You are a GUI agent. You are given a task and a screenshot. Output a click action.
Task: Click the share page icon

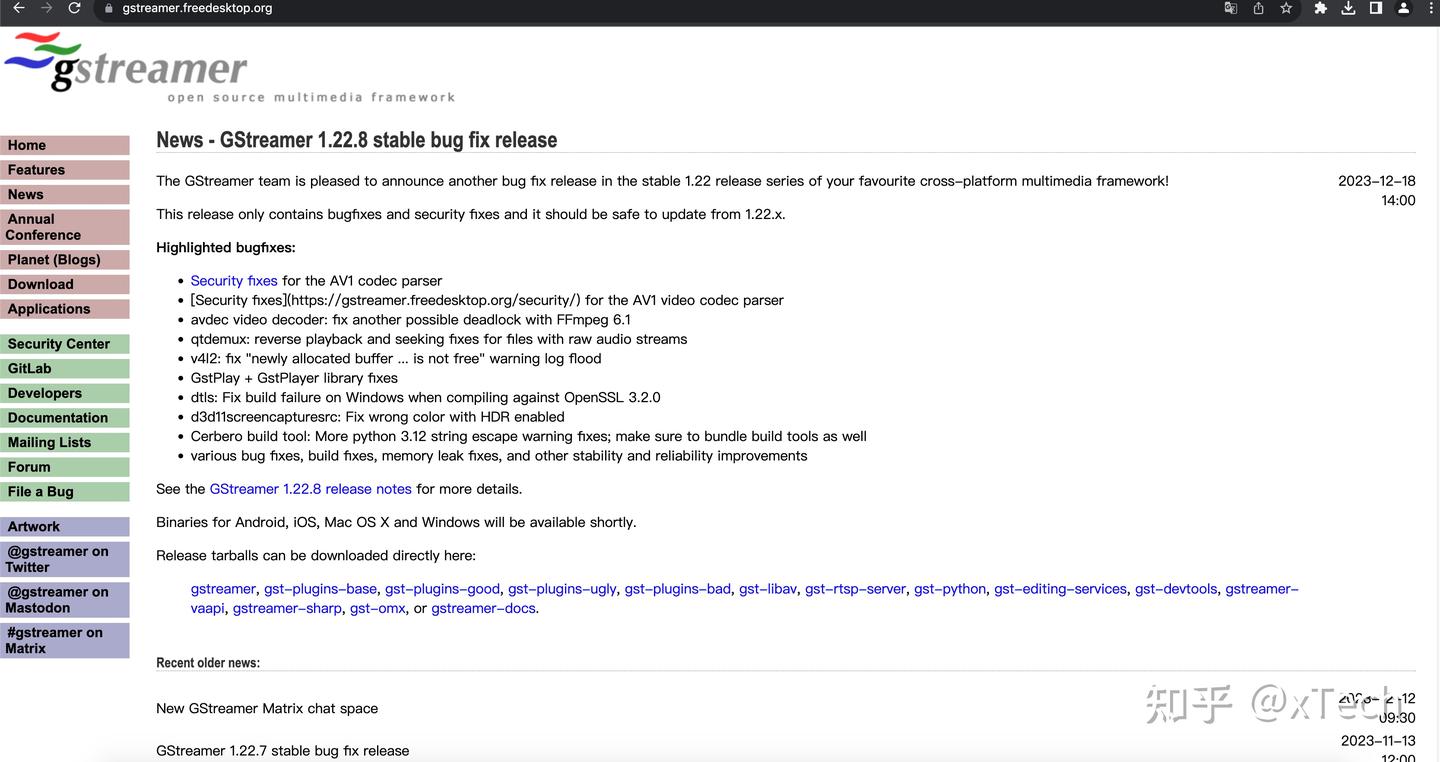point(1258,8)
